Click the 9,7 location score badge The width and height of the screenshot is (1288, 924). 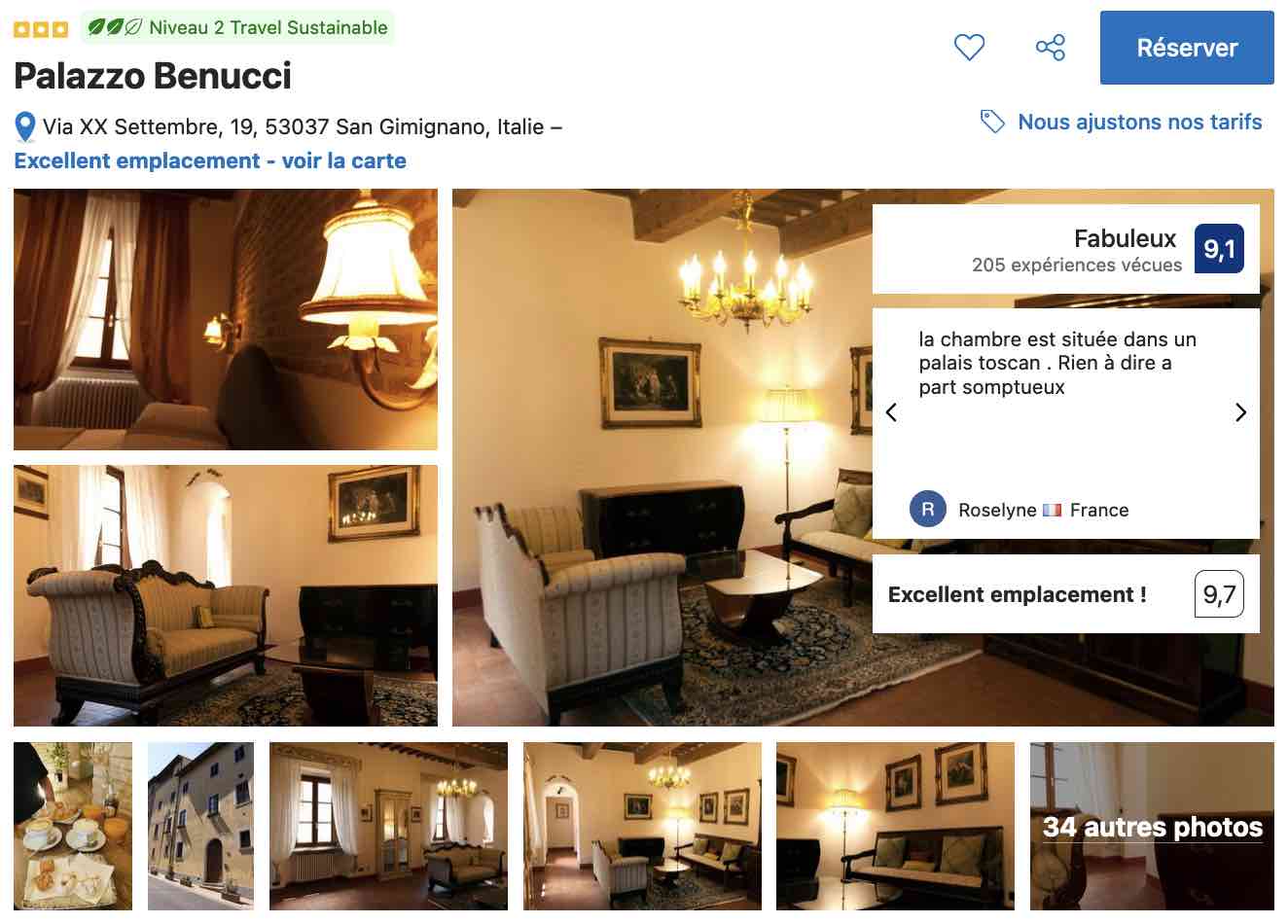point(1219,594)
